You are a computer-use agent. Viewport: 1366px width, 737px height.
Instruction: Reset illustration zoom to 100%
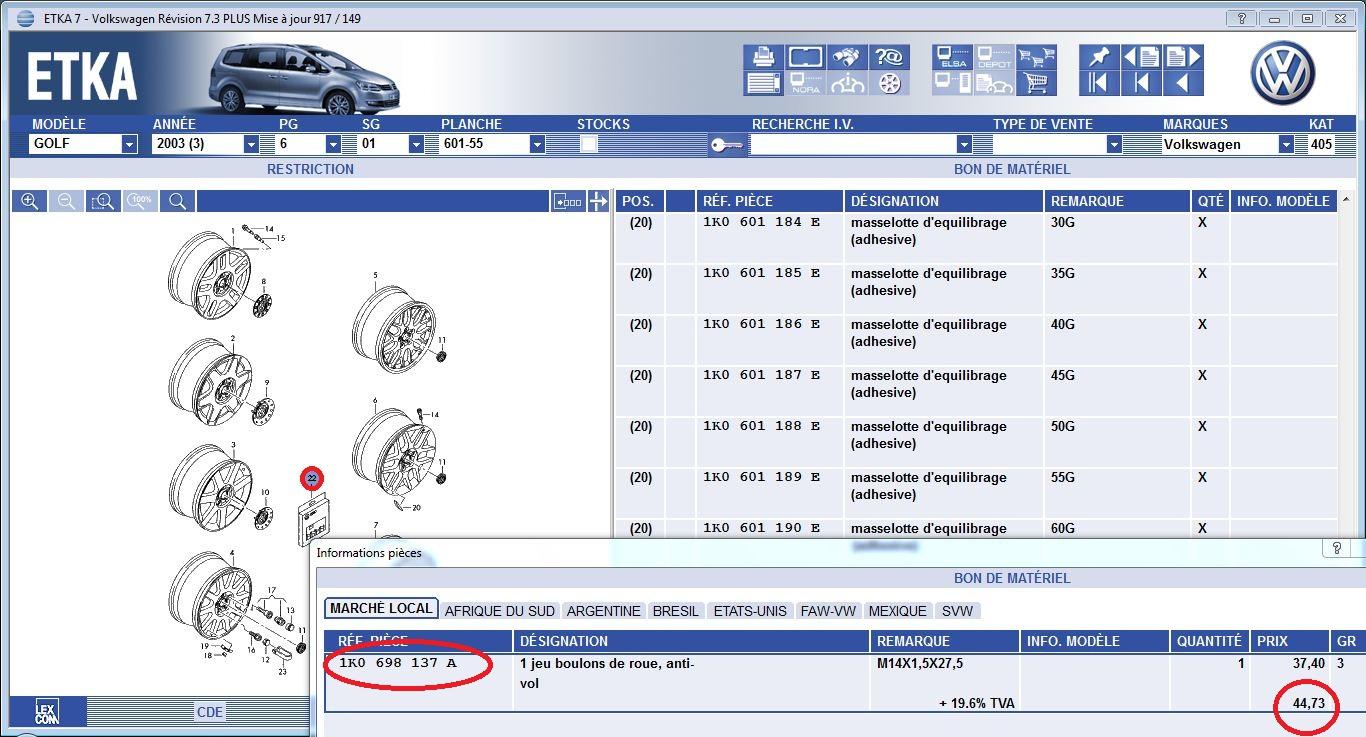coord(140,201)
